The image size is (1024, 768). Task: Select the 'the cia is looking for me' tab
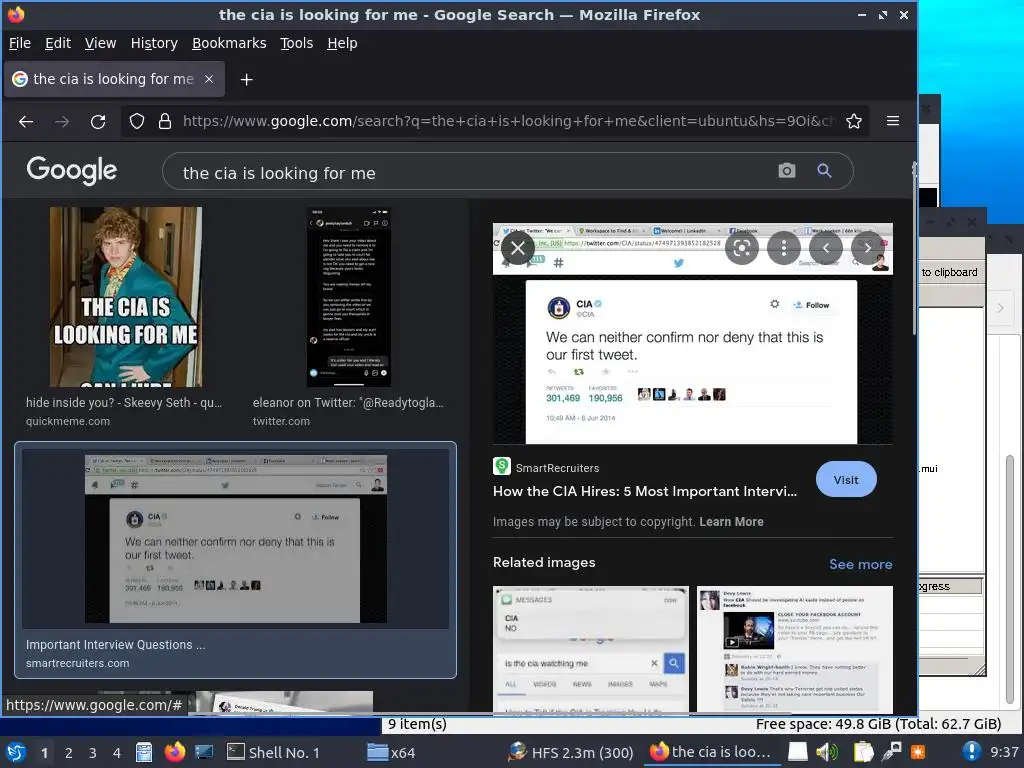(114, 79)
